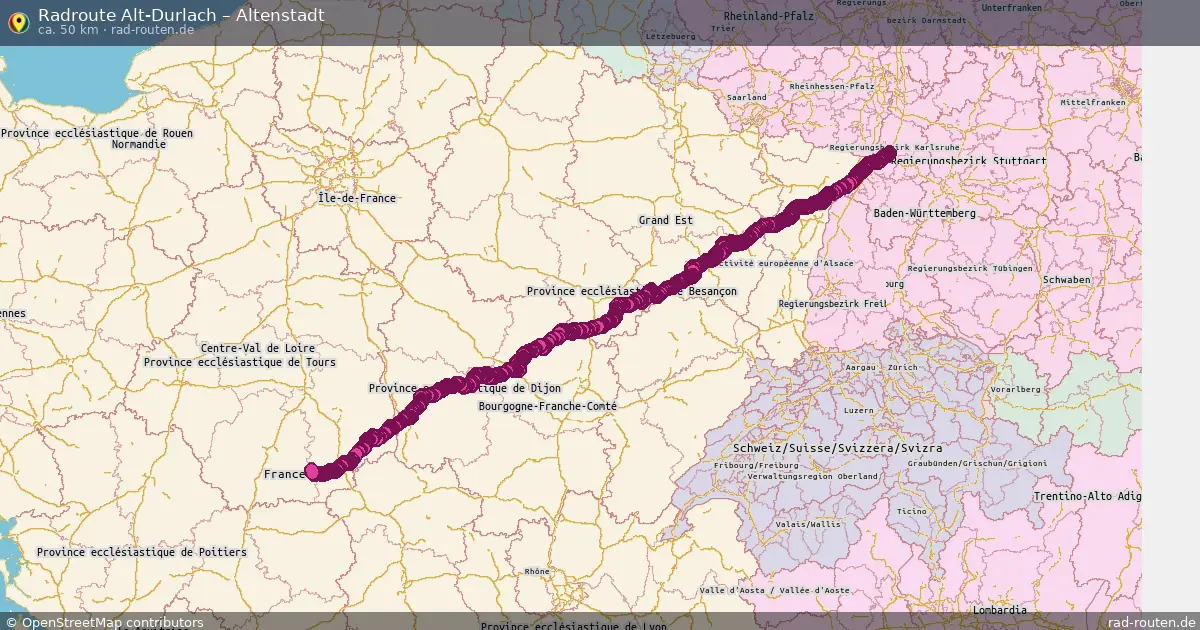The width and height of the screenshot is (1200, 630).
Task: Select the Regierungsbezirk Stuttgart label
Action: point(968,161)
